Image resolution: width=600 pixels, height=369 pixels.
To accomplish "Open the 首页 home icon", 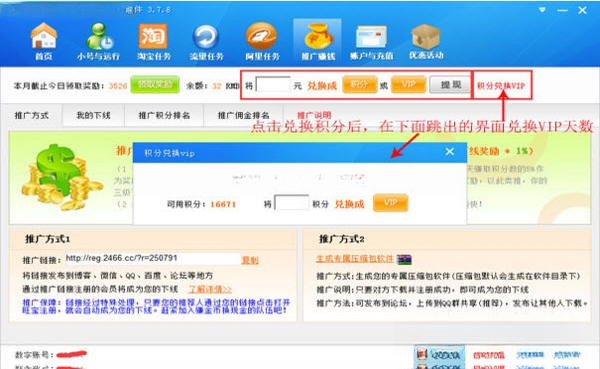I will point(44,41).
